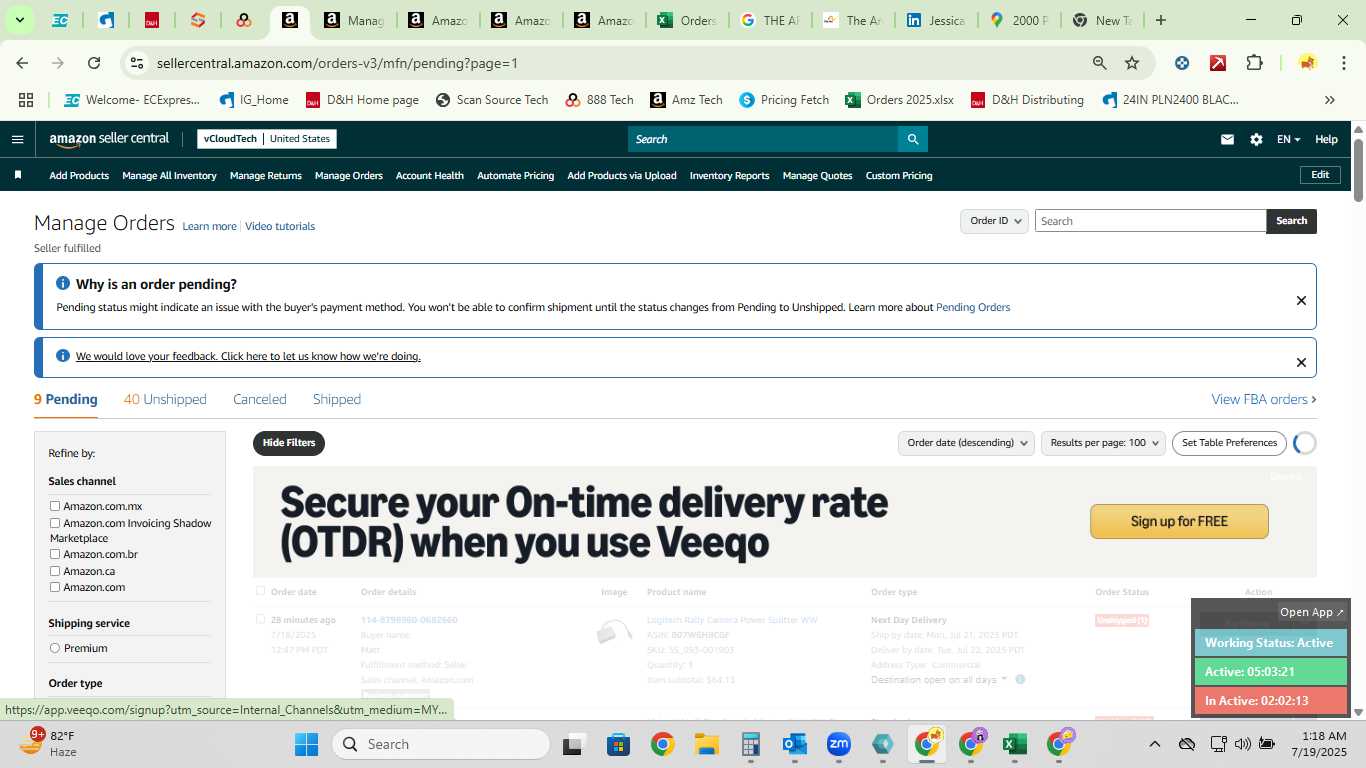This screenshot has height=768, width=1366.
Task: Open the Messages mail icon
Action: point(1227,139)
